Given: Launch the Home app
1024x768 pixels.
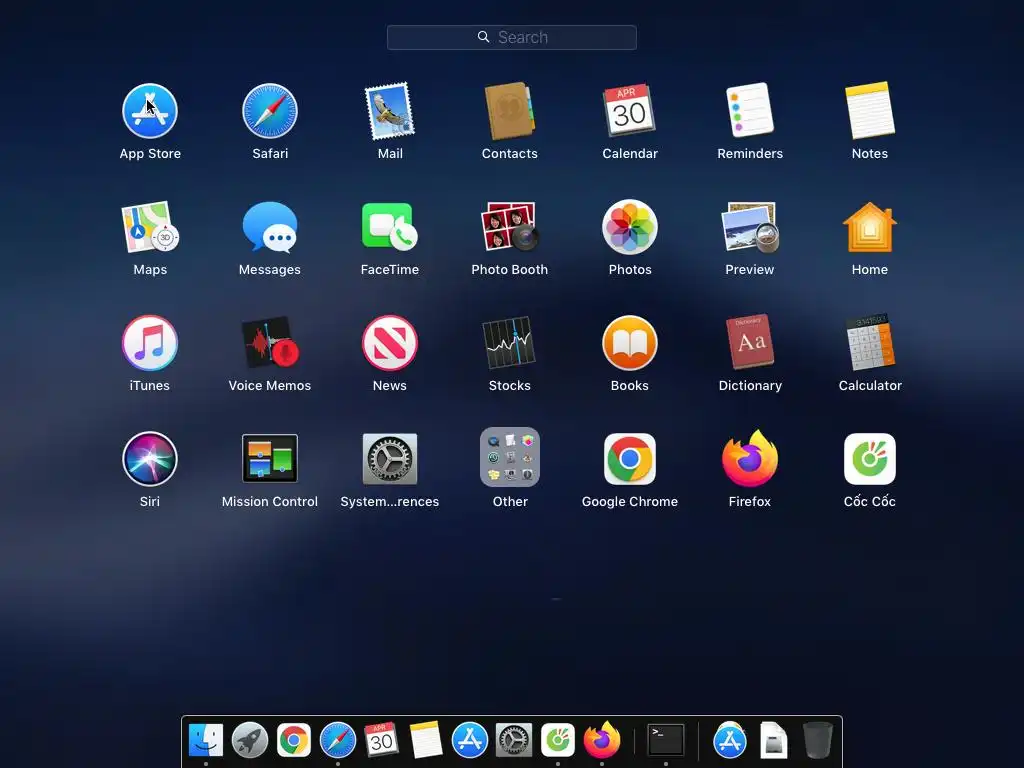Looking at the screenshot, I should pyautogui.click(x=870, y=227).
